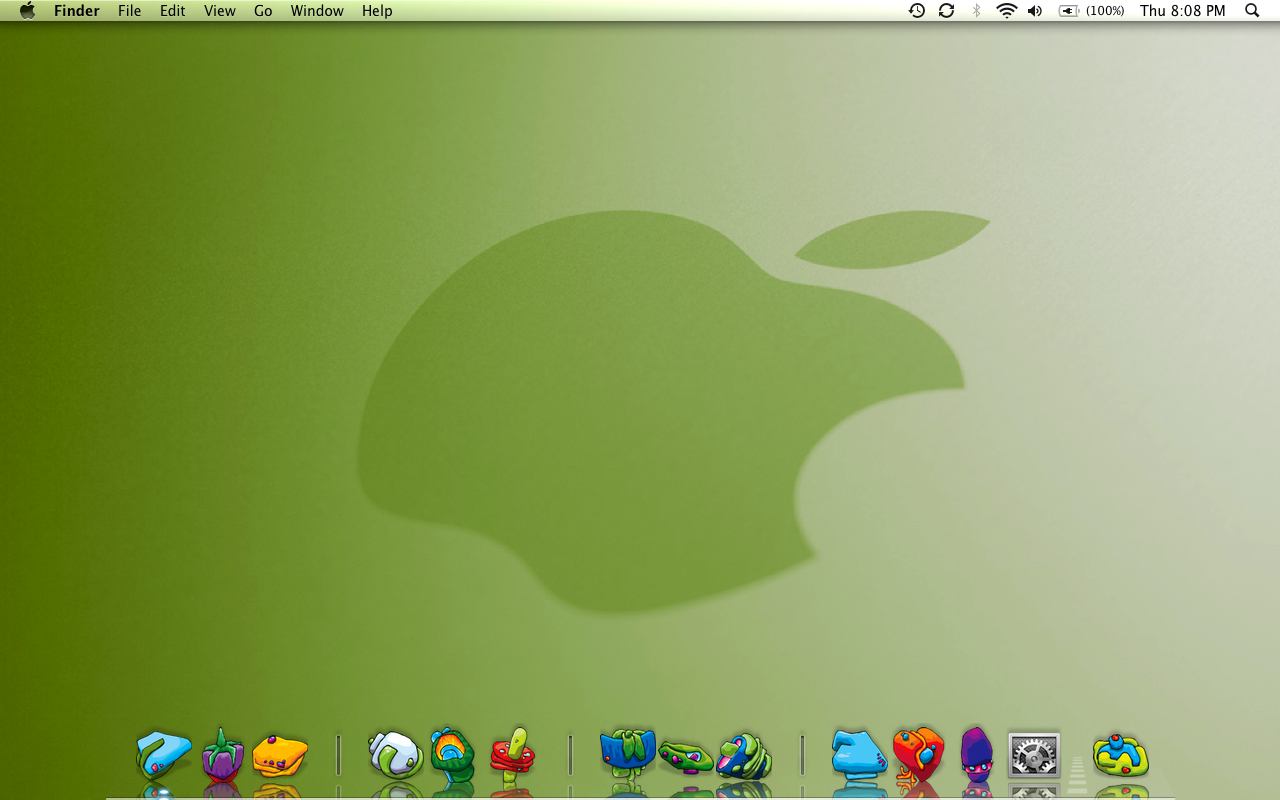This screenshot has width=1280, height=800.
Task: Open the yellow-green blob icon at dock end
Action: click(1121, 755)
